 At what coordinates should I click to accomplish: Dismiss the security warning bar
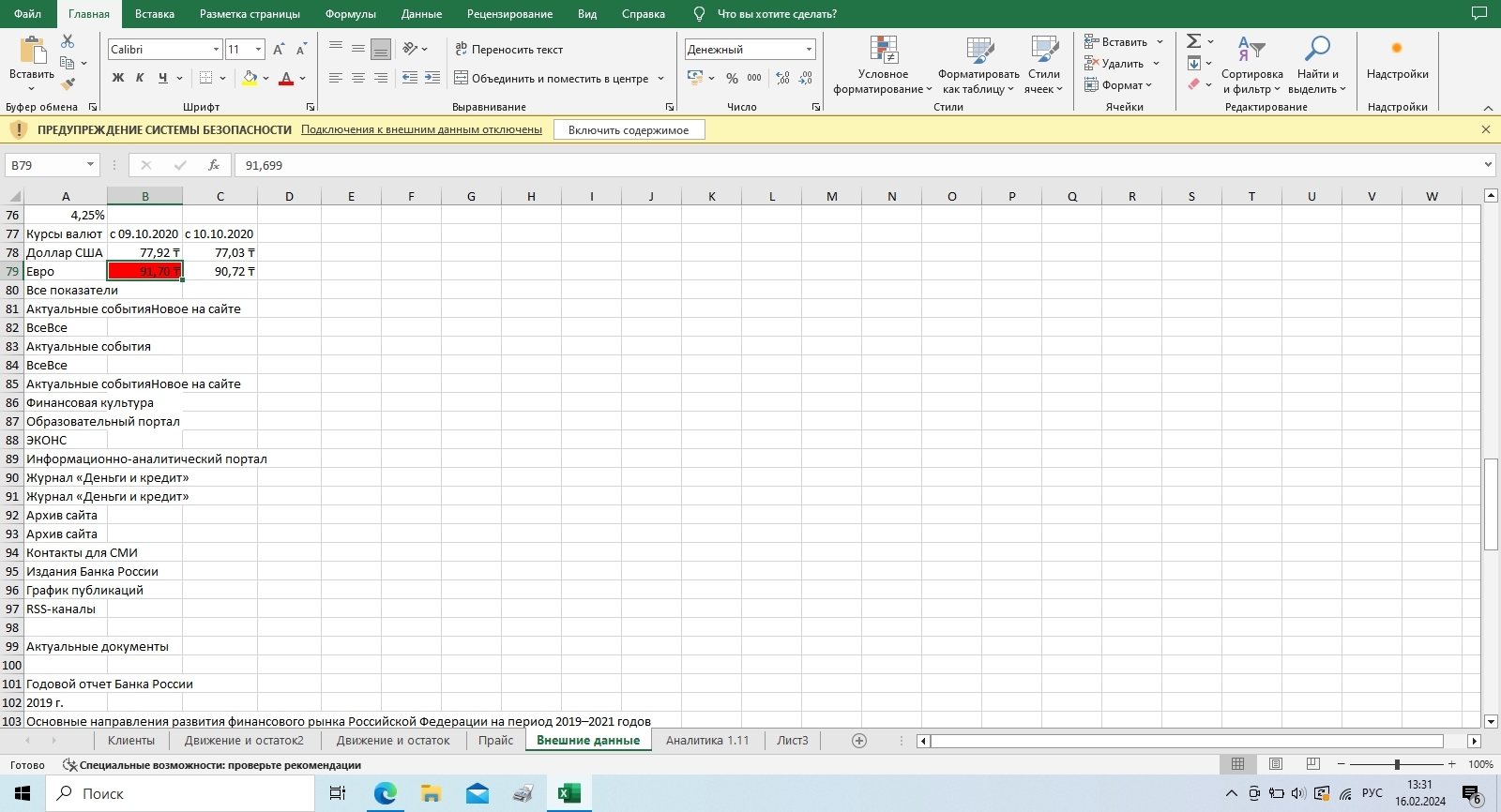pos(1486,129)
